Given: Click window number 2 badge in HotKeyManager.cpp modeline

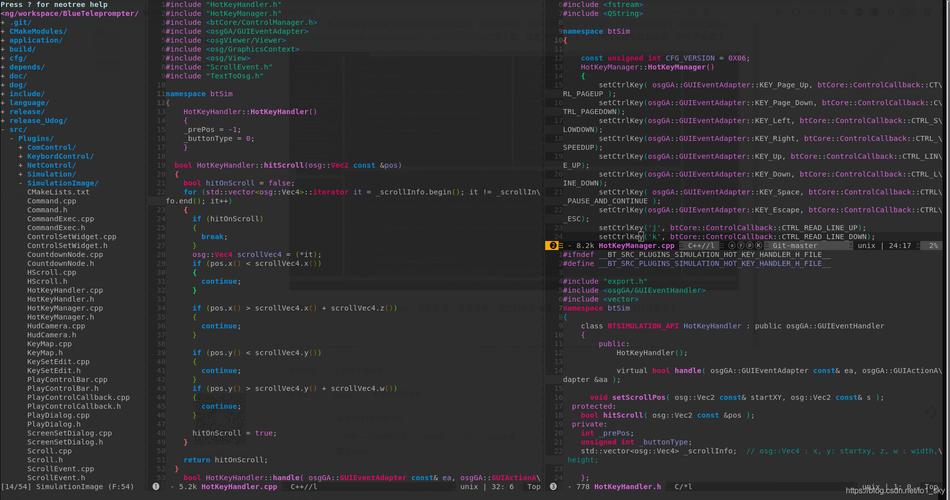Looking at the screenshot, I should pos(551,245).
